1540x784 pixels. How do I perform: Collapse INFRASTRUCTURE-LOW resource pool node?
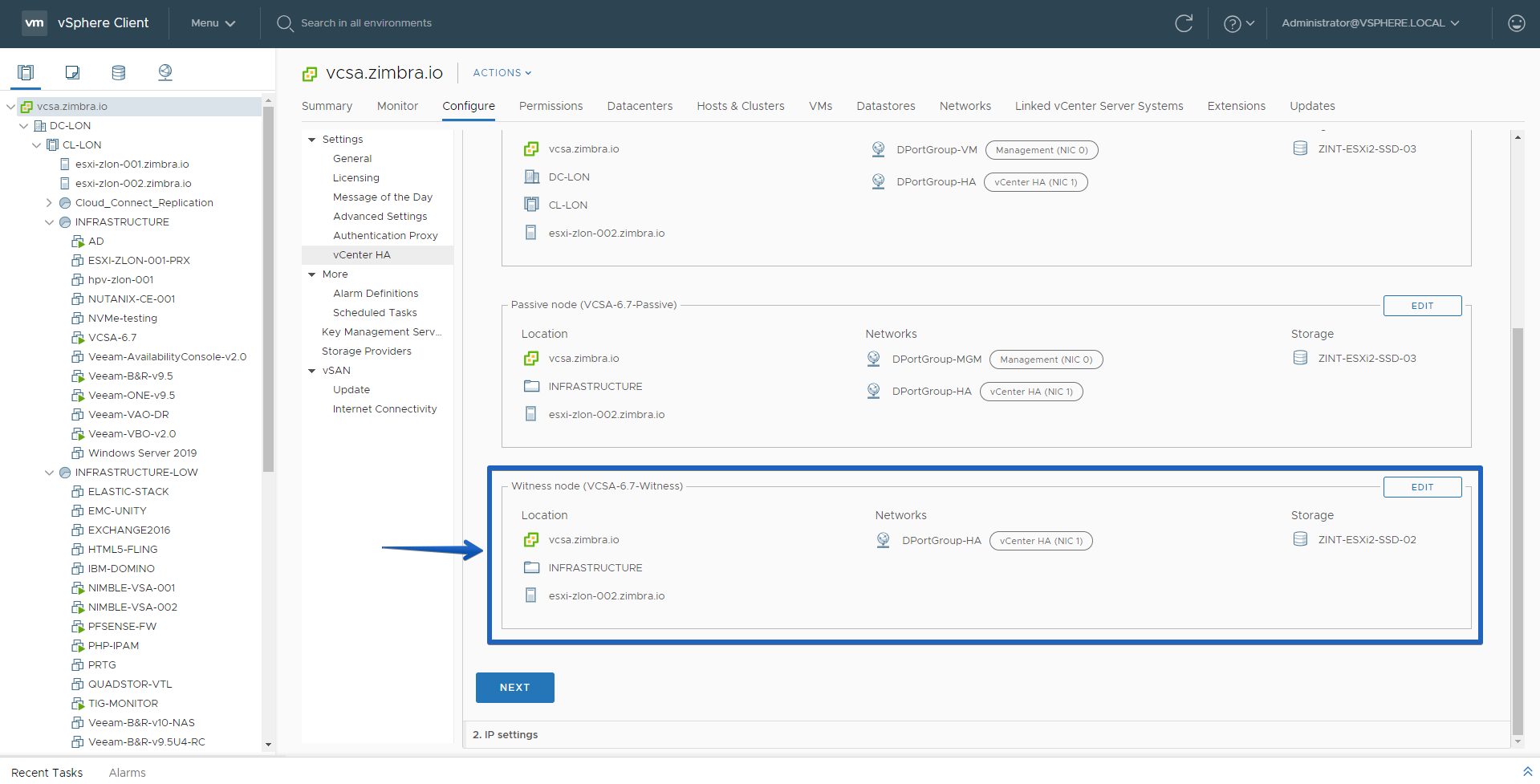pyautogui.click(x=49, y=473)
